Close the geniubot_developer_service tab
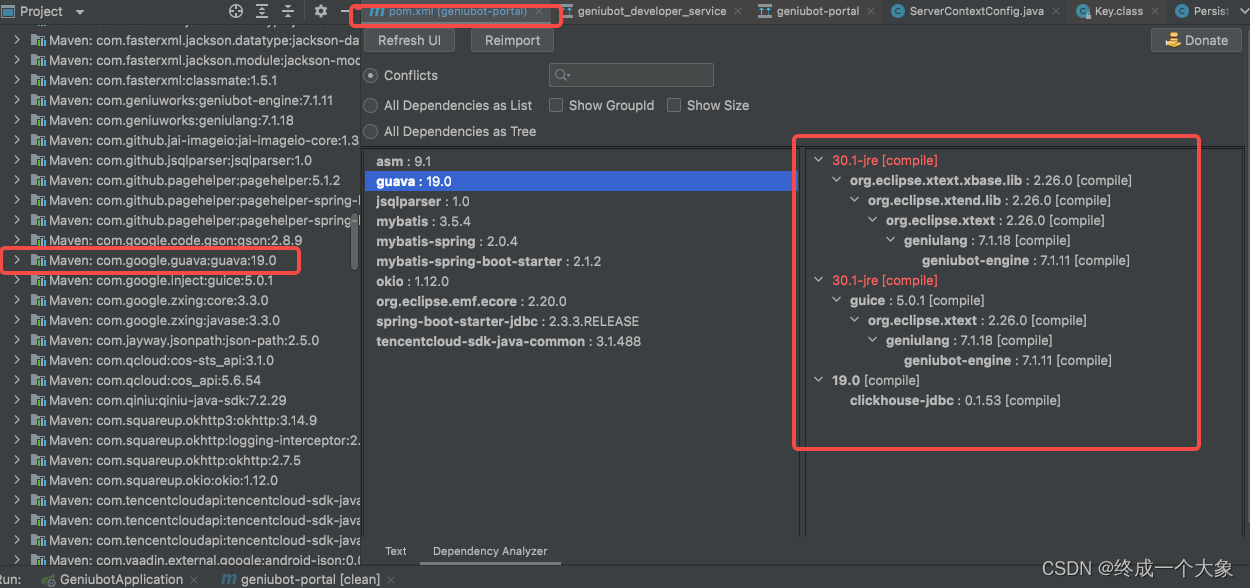Viewport: 1250px width, 588px height. [x=736, y=12]
